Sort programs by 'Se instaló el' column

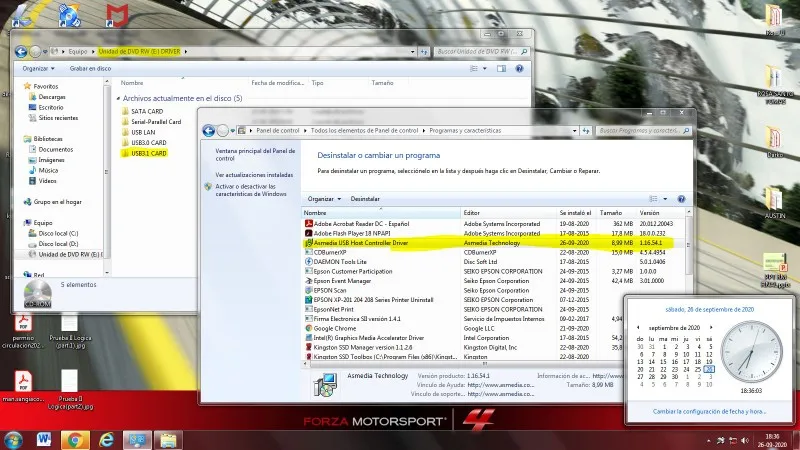pos(576,213)
